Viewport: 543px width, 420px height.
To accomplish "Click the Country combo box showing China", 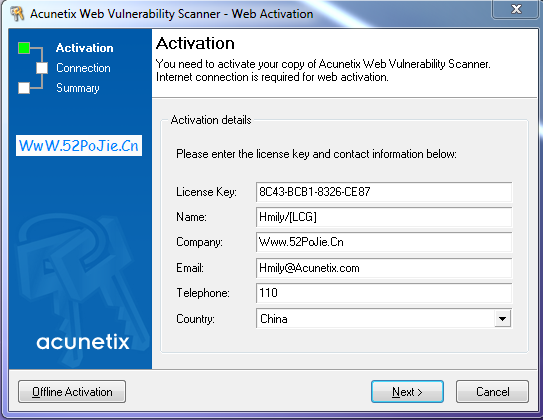I will pyautogui.click(x=384, y=319).
